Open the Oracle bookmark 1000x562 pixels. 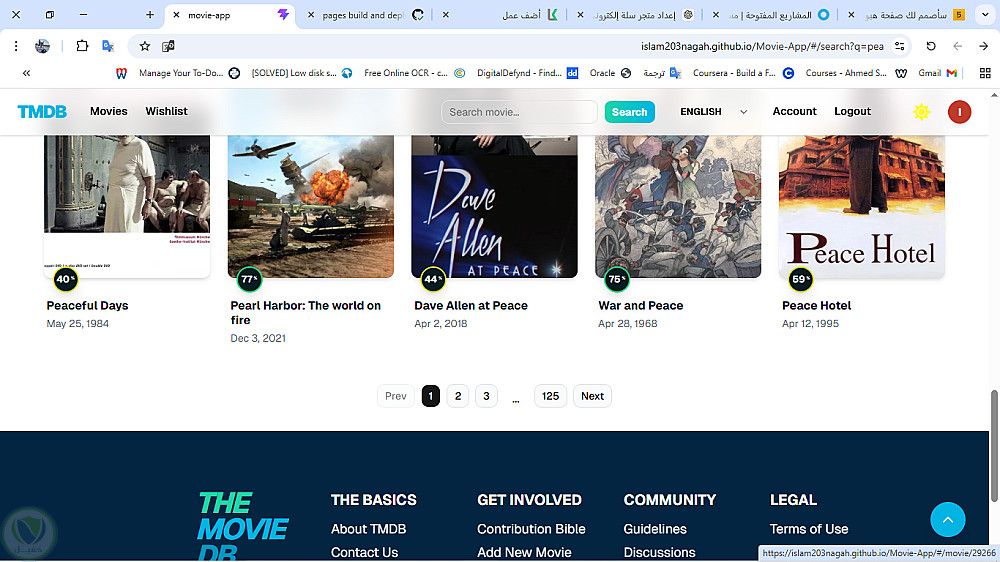pyautogui.click(x=610, y=73)
